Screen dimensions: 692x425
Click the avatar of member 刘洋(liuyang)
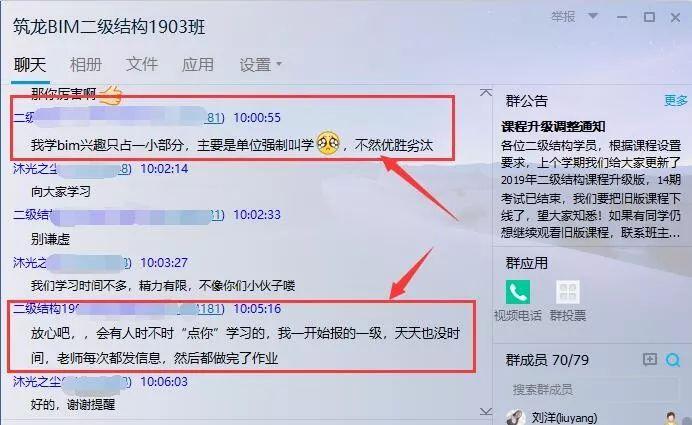[515, 417]
